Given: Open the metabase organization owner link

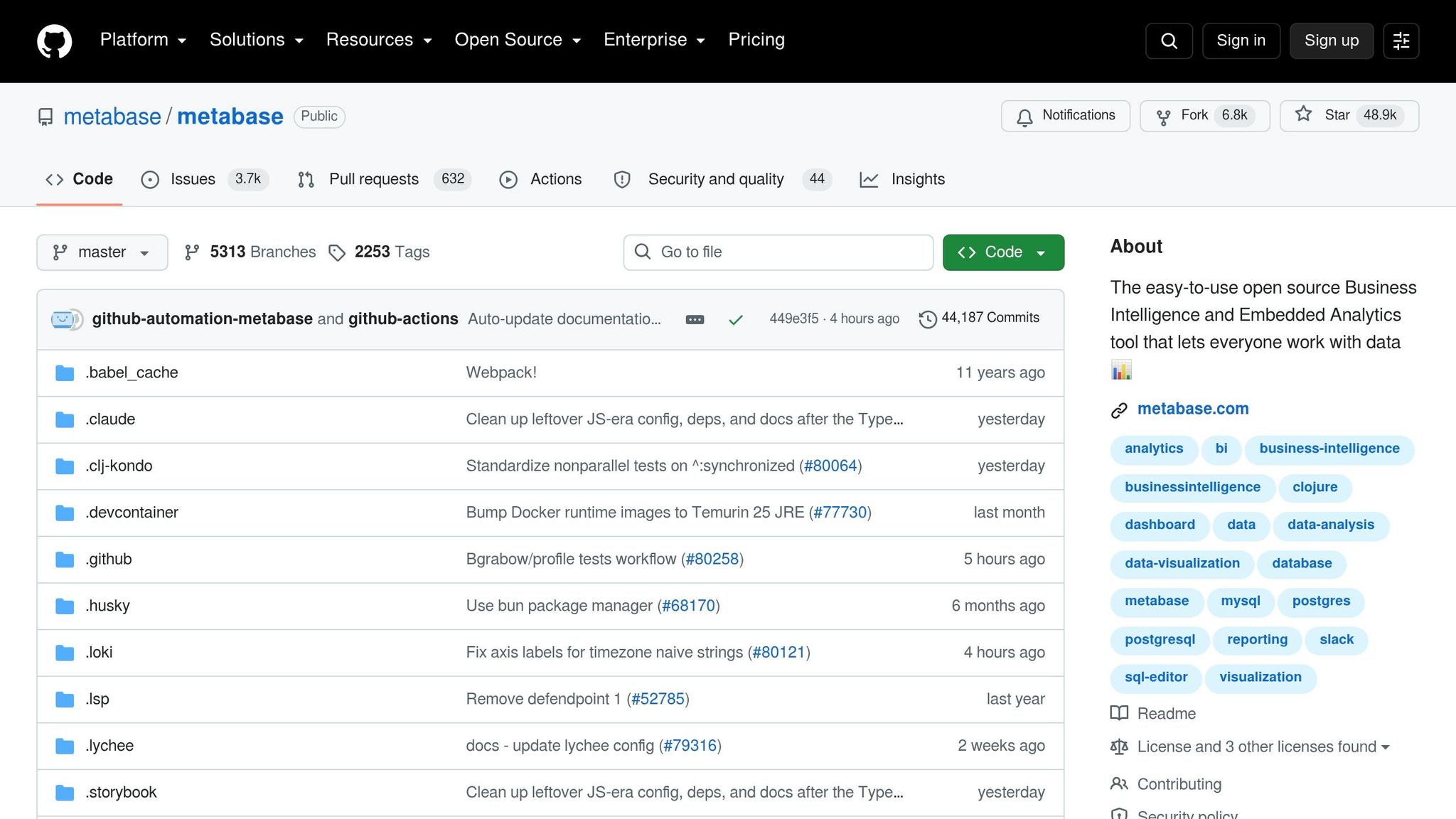Looking at the screenshot, I should pyautogui.click(x=112, y=117).
